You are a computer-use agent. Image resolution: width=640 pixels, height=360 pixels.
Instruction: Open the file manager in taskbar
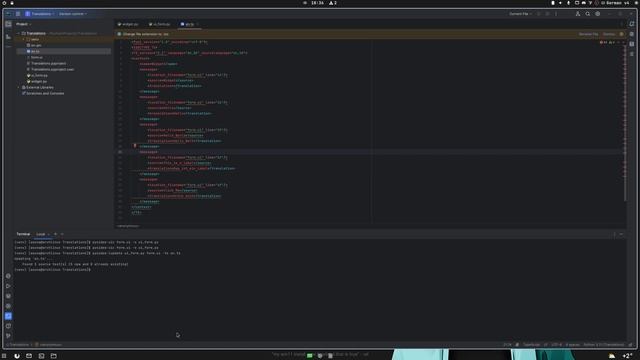pos(53,356)
